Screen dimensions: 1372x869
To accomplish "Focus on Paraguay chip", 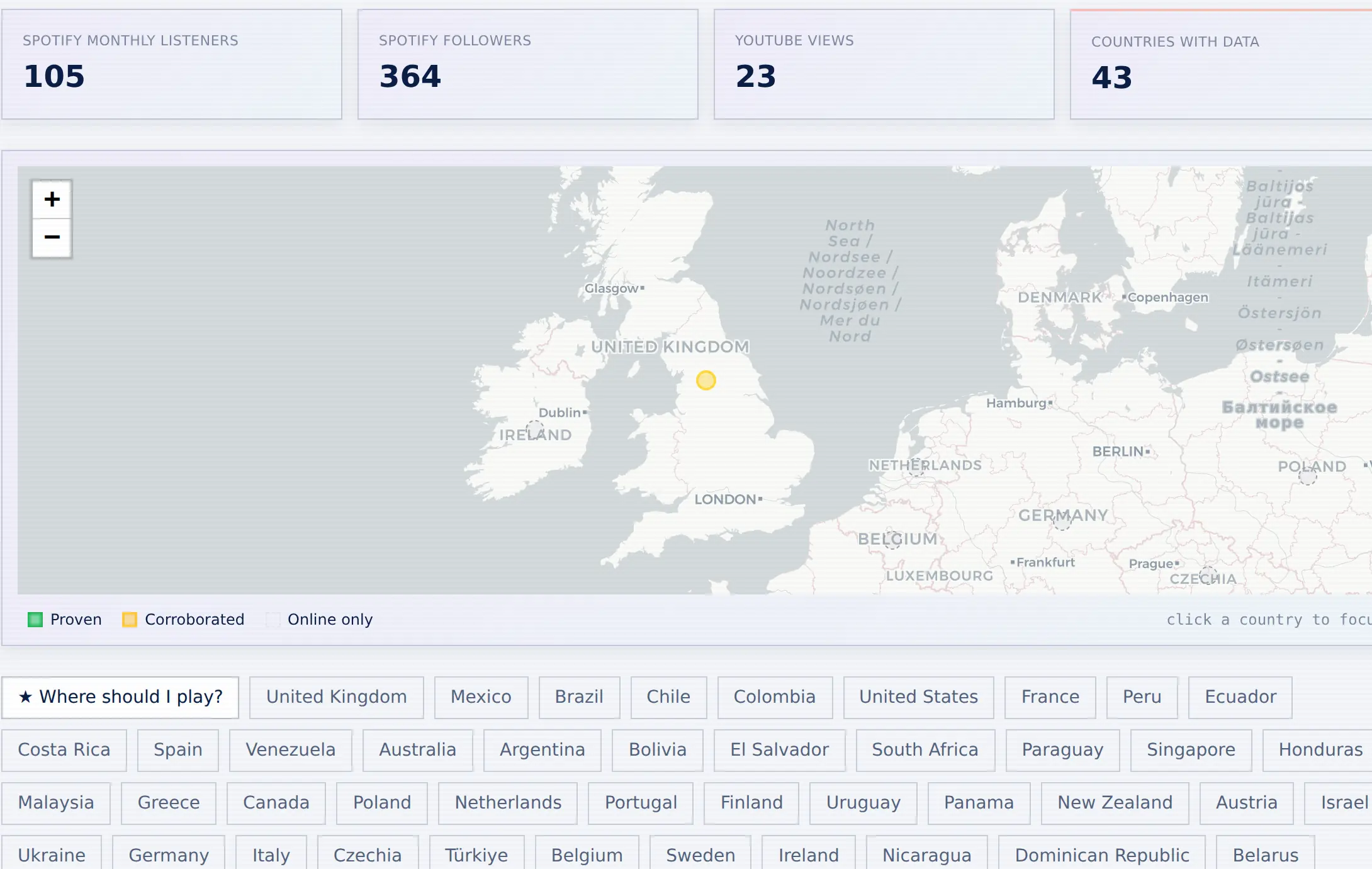I will point(1063,750).
